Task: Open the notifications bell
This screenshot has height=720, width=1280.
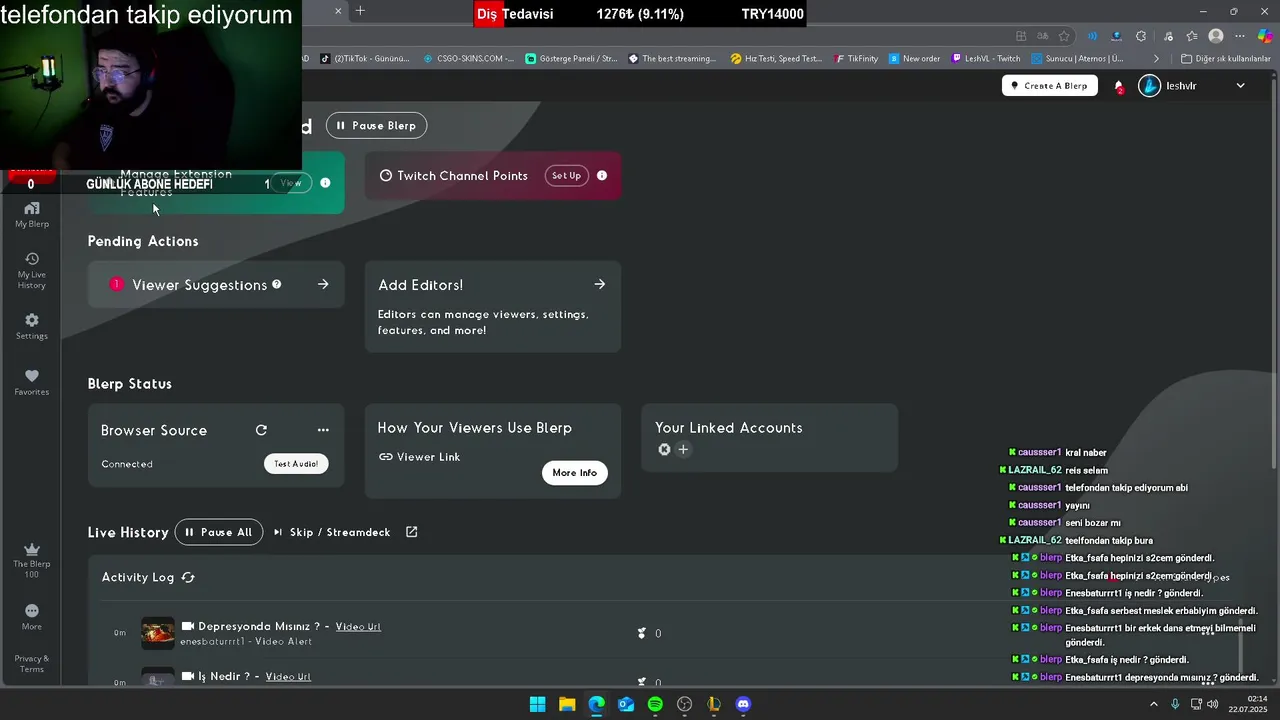Action: [x=1119, y=86]
